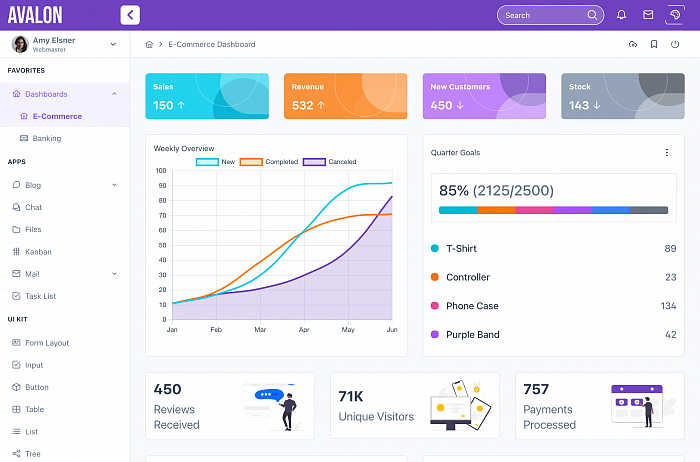Click the Input sidebar icon
The width and height of the screenshot is (700, 462).
(16, 365)
